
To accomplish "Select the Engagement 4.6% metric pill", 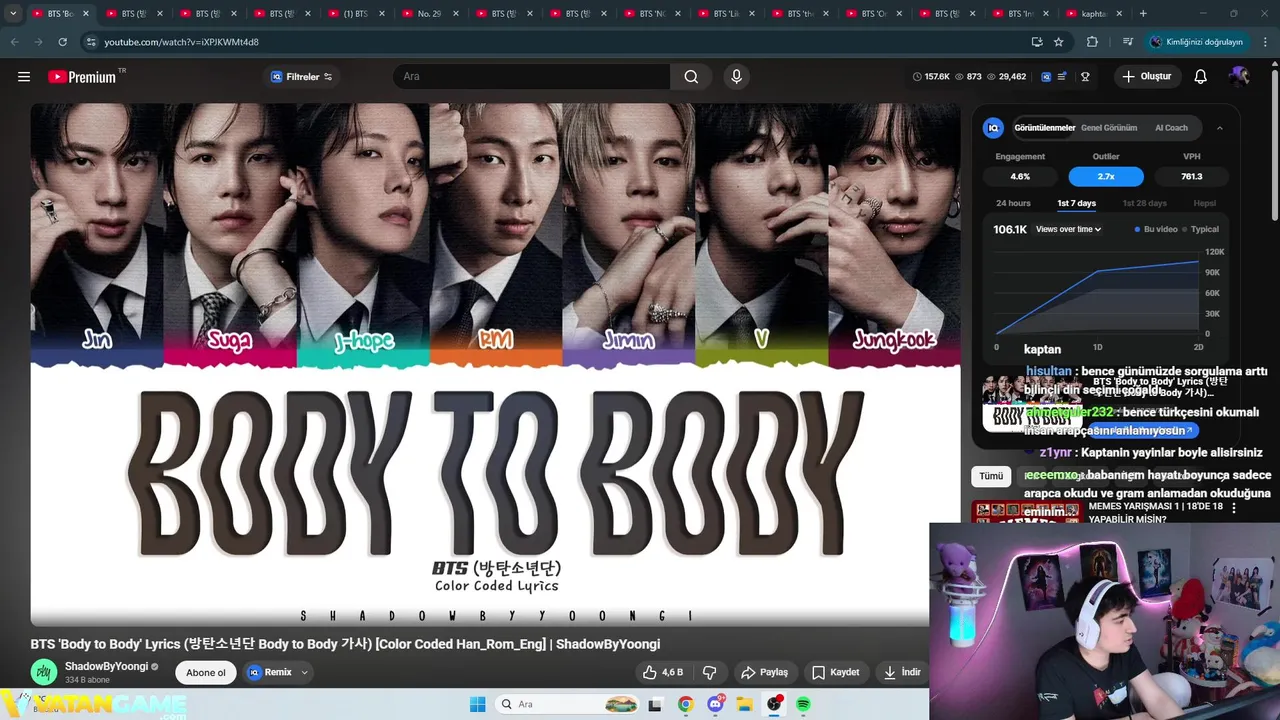I will pyautogui.click(x=1020, y=176).
